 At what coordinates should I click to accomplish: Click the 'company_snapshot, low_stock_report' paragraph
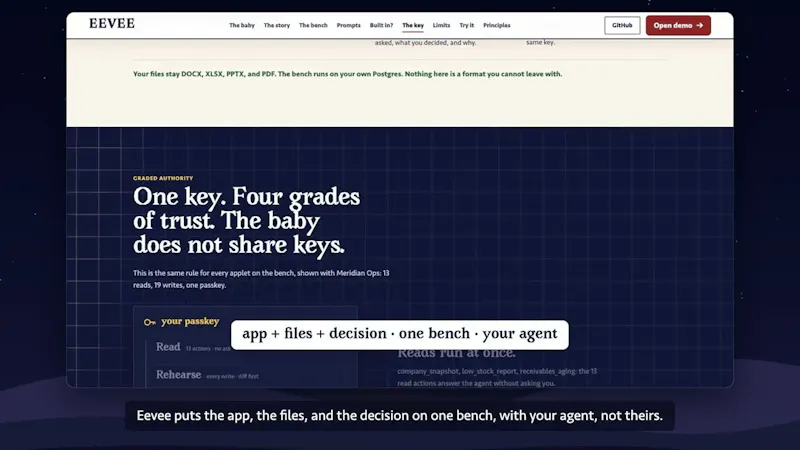pyautogui.click(x=497, y=377)
